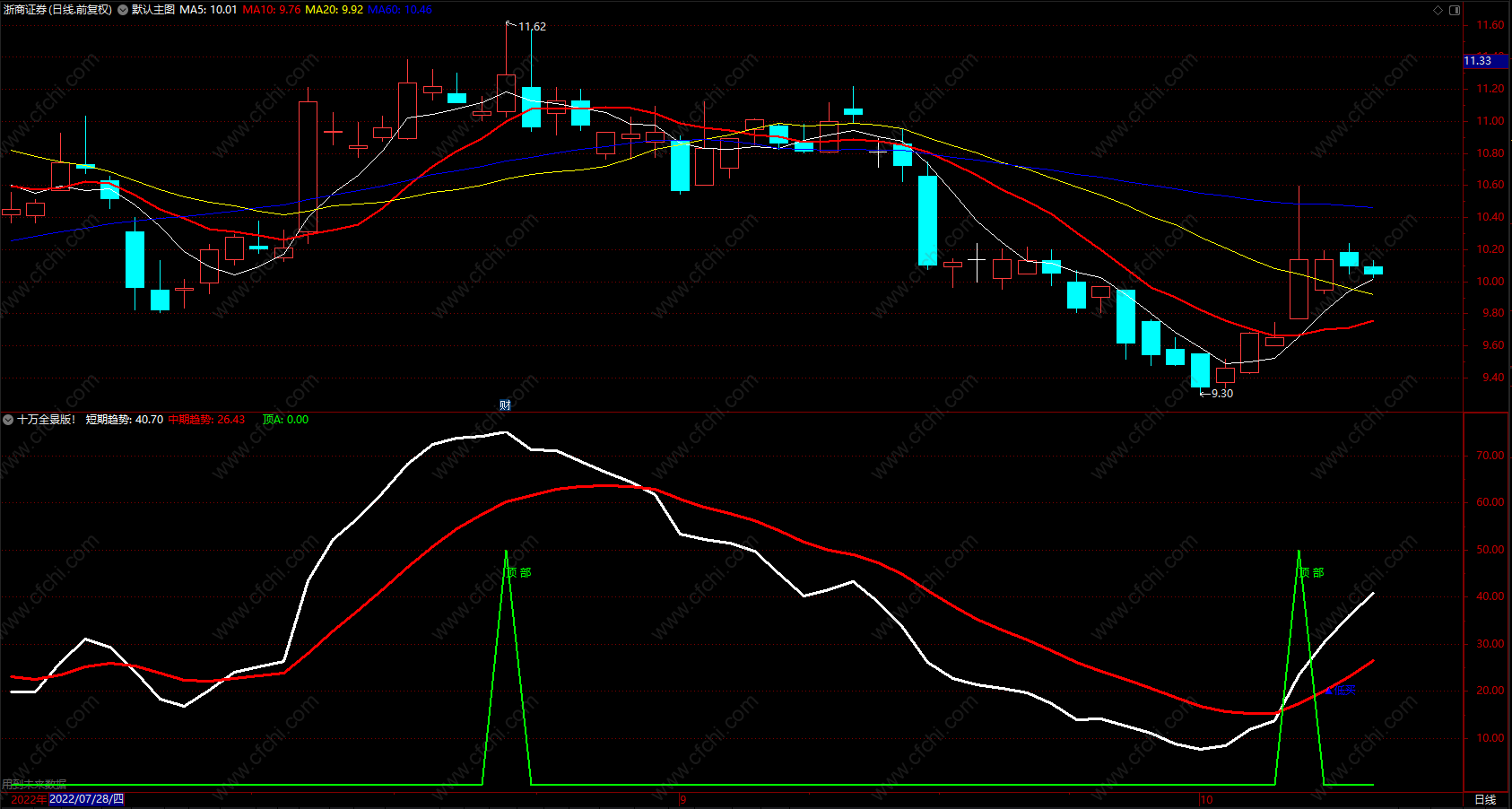1512x809 pixels.
Task: Click the MA10: 9.76 legend value
Action: tap(272, 10)
